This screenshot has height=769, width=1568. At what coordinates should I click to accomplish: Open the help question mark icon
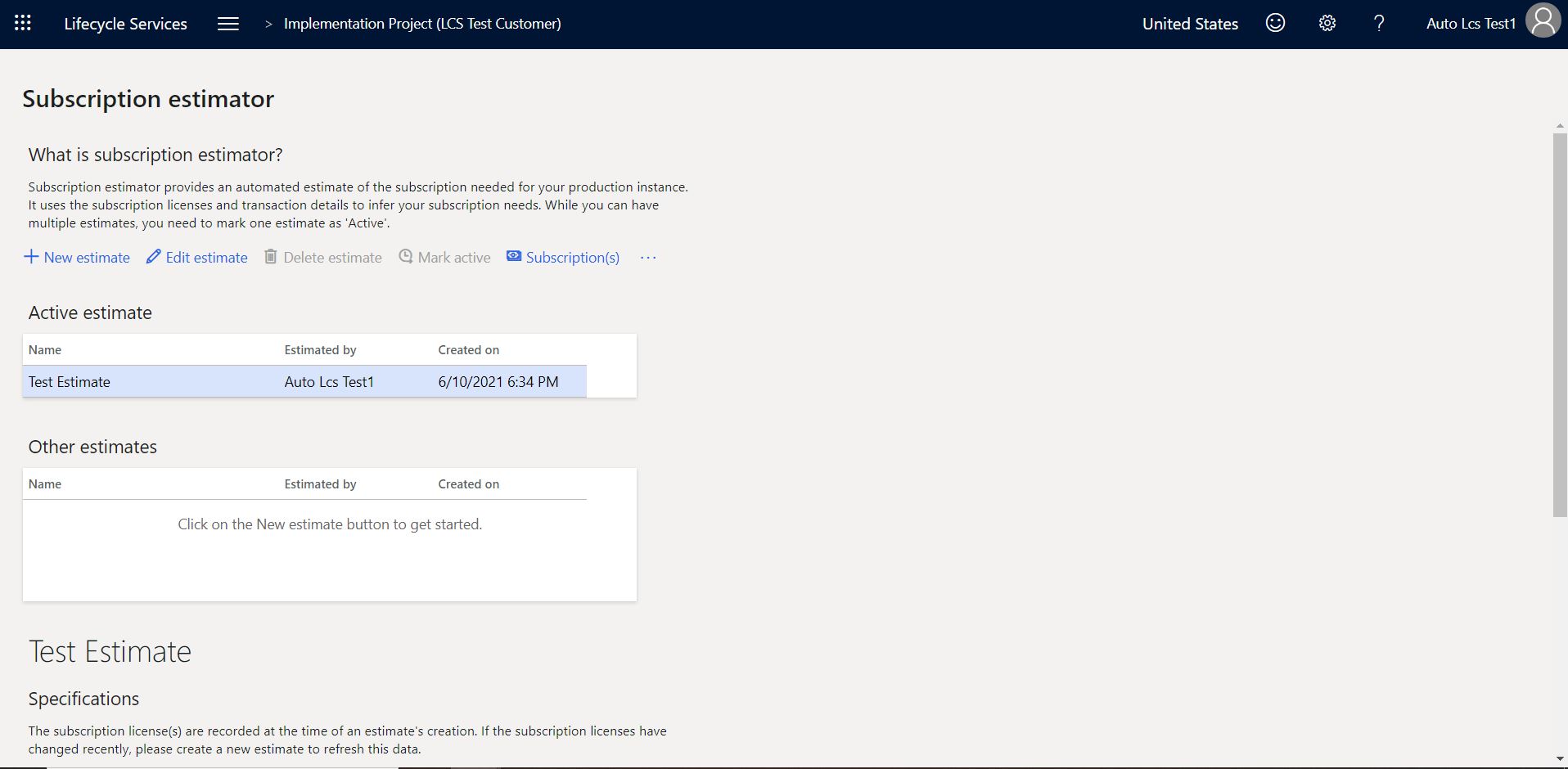click(x=1379, y=24)
